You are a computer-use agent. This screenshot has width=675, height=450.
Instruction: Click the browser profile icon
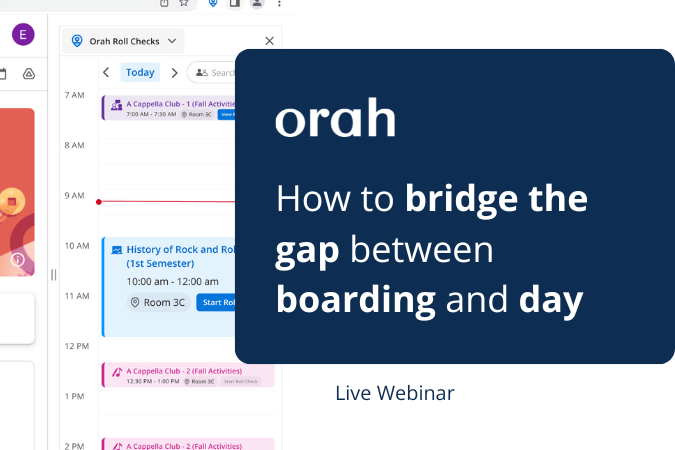click(257, 3)
